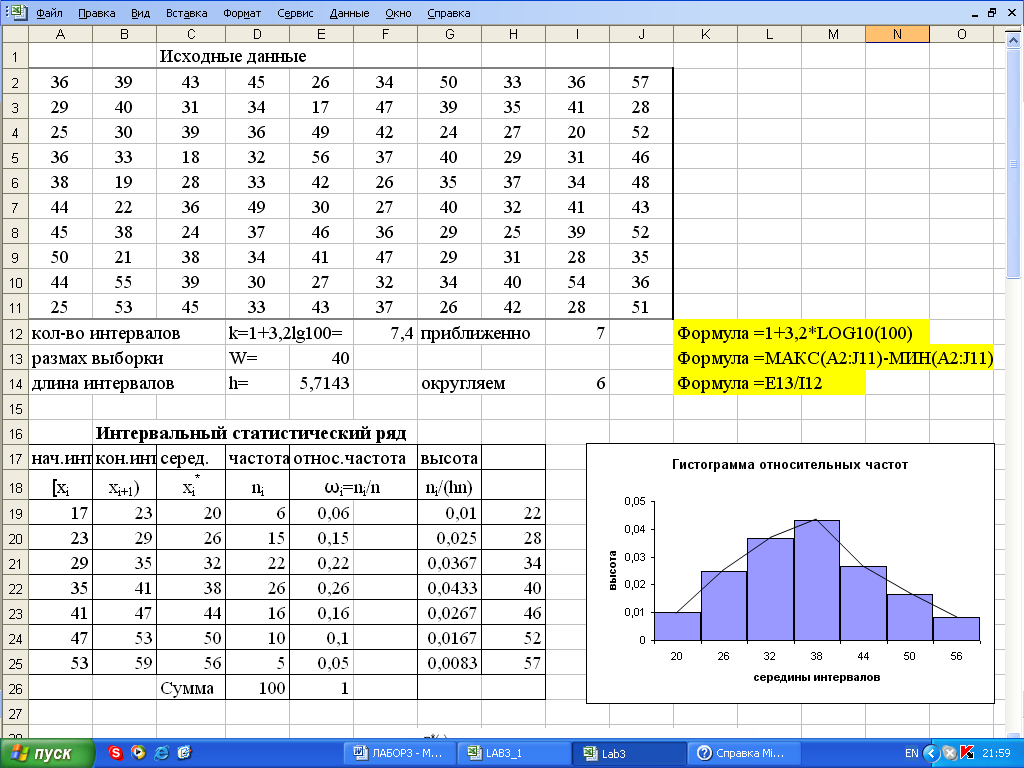Select cell with value 0,26
The image size is (1024, 768).
click(x=321, y=588)
